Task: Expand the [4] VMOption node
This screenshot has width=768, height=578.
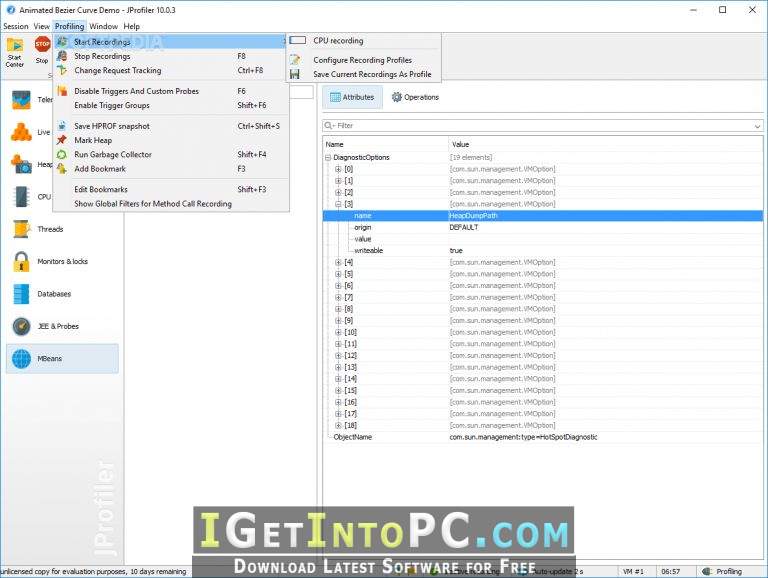Action: pyautogui.click(x=338, y=262)
